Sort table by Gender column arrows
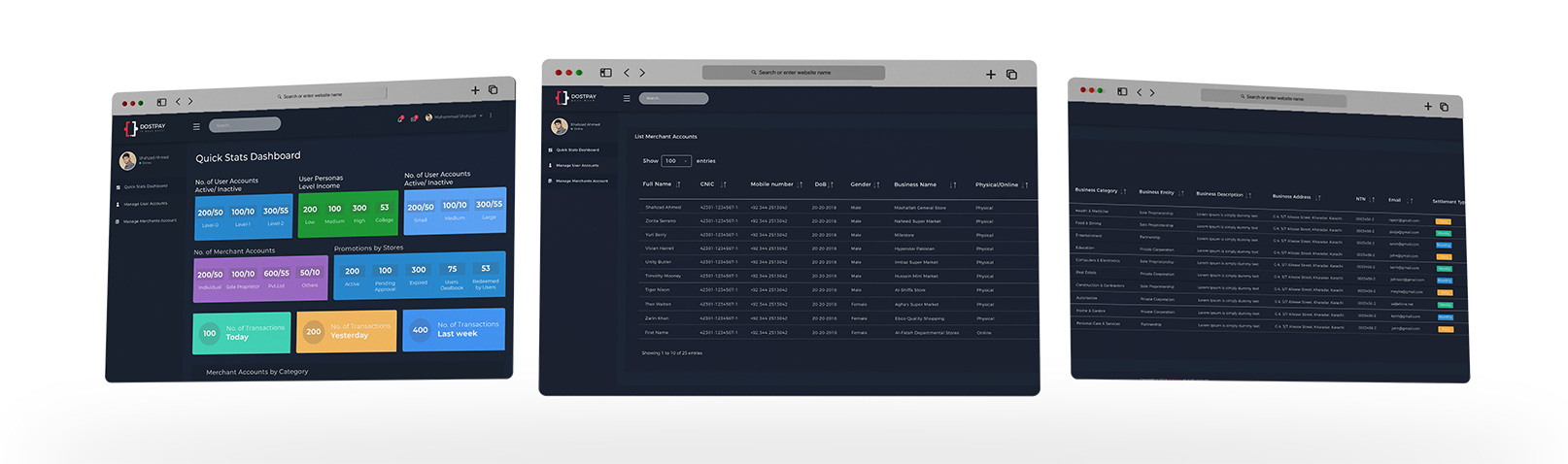The width and height of the screenshot is (1568, 464). coord(876,184)
